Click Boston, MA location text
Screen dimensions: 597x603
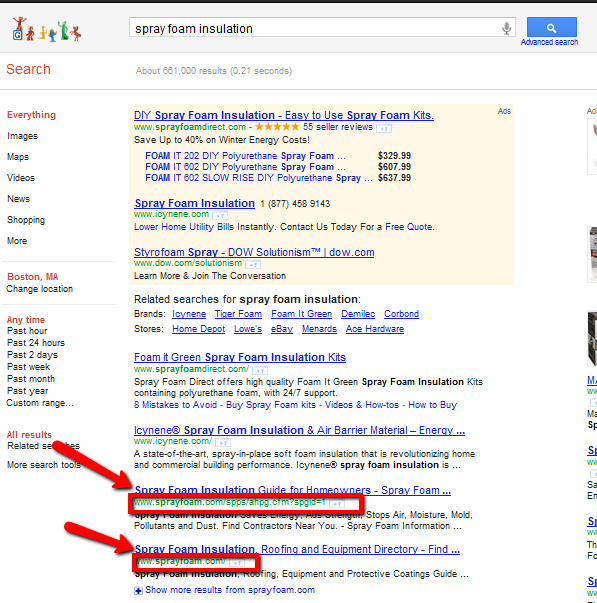pyautogui.click(x=33, y=277)
